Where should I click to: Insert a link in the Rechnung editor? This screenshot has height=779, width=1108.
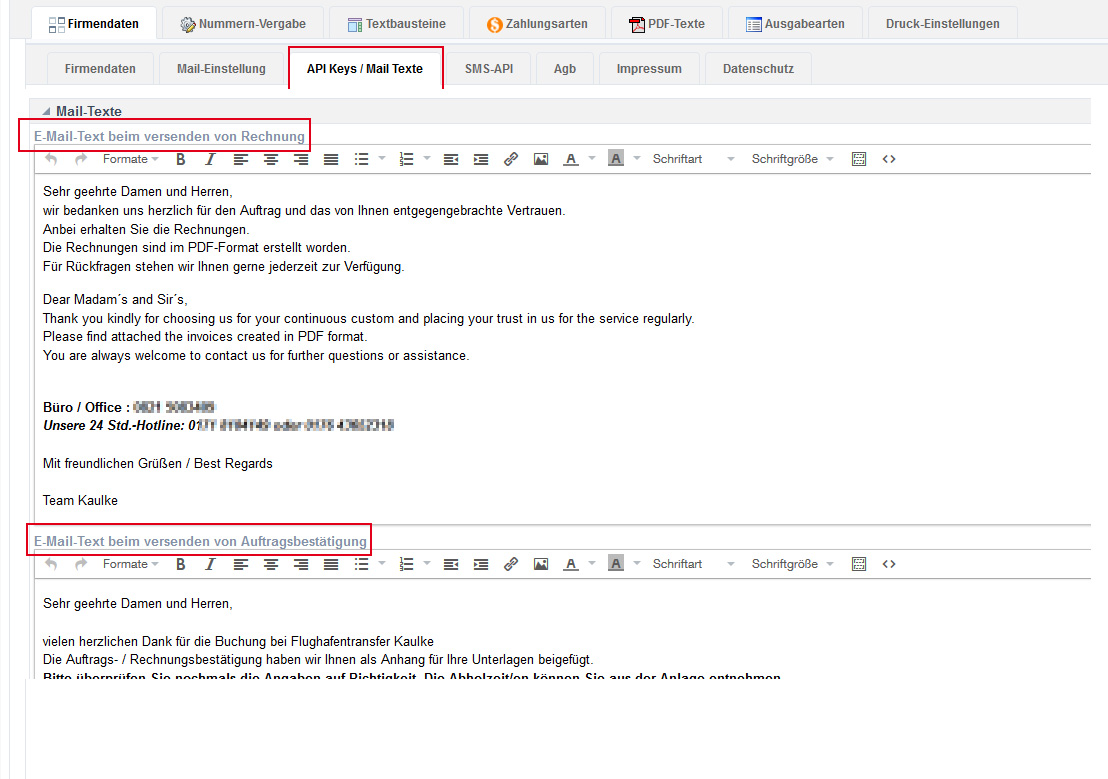pyautogui.click(x=511, y=159)
